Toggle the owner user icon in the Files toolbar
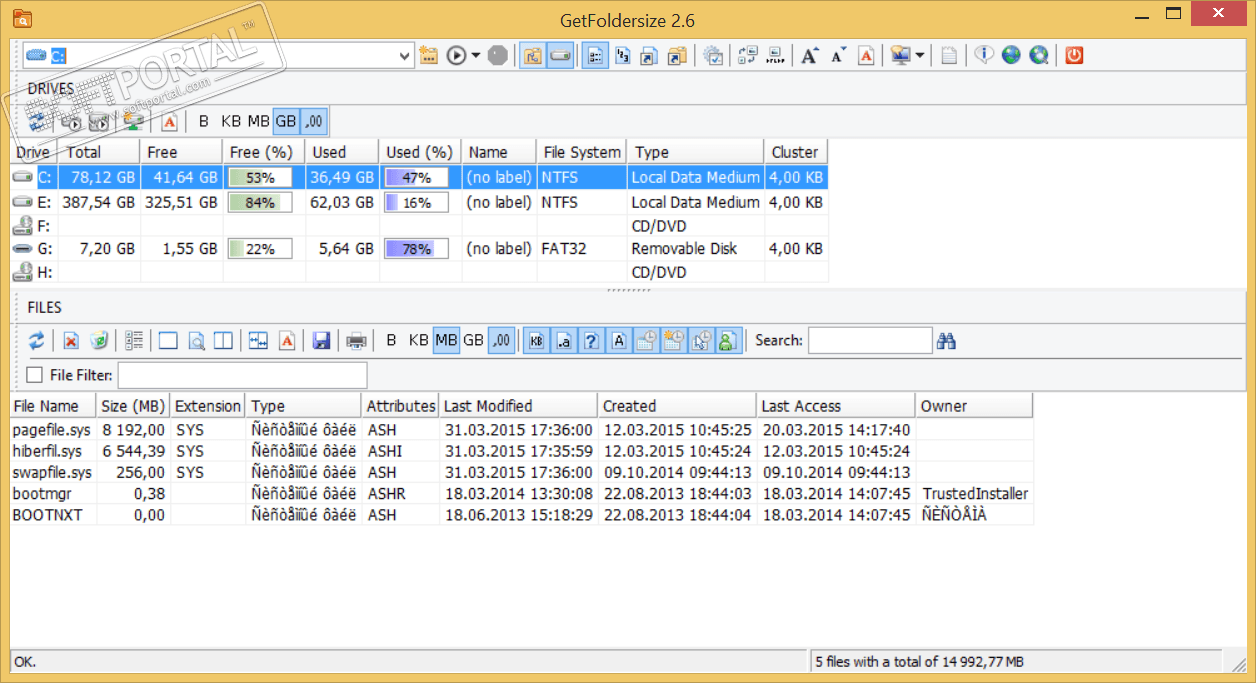Viewport: 1256px width, 683px height. coord(729,341)
